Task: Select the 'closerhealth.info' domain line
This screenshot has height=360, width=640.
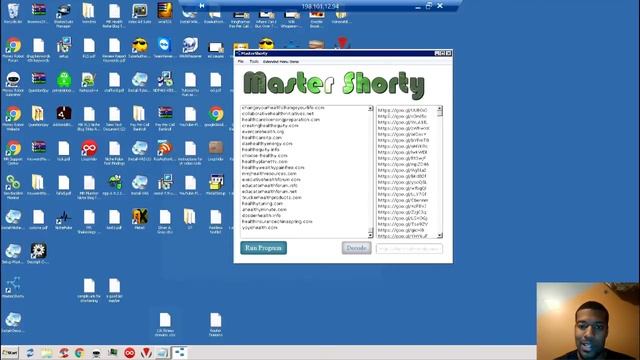Action: 261,216
